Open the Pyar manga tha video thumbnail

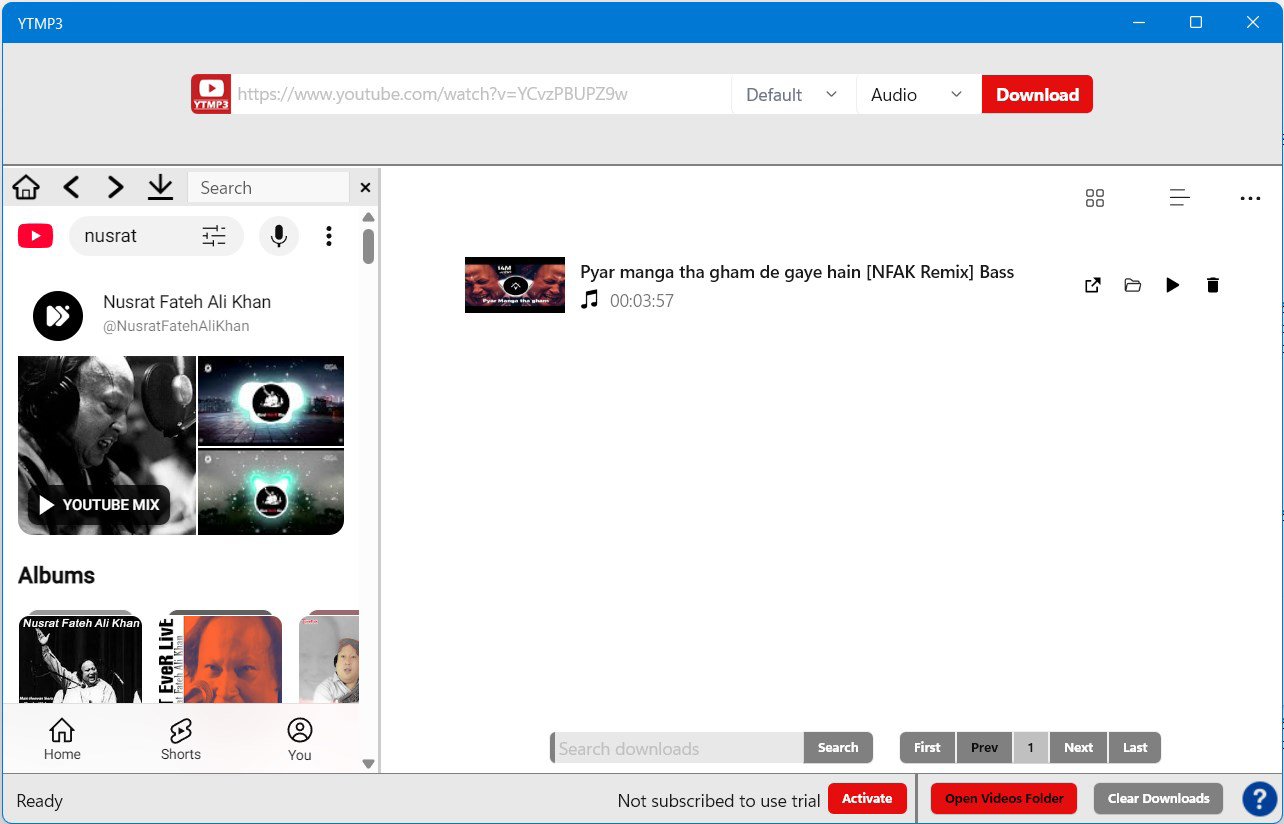(x=515, y=285)
